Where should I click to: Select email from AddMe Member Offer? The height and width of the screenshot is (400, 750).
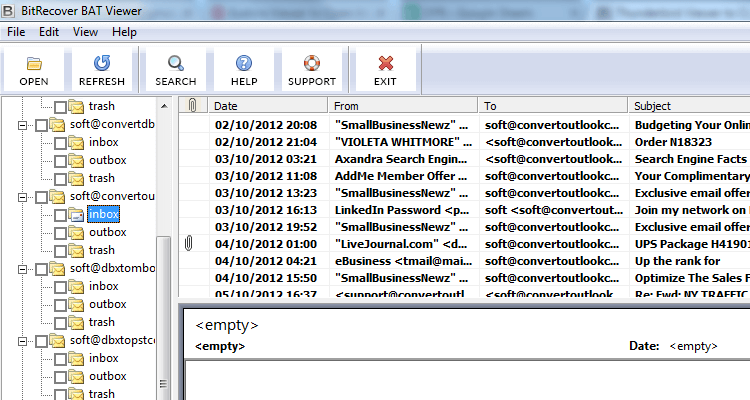click(x=464, y=176)
